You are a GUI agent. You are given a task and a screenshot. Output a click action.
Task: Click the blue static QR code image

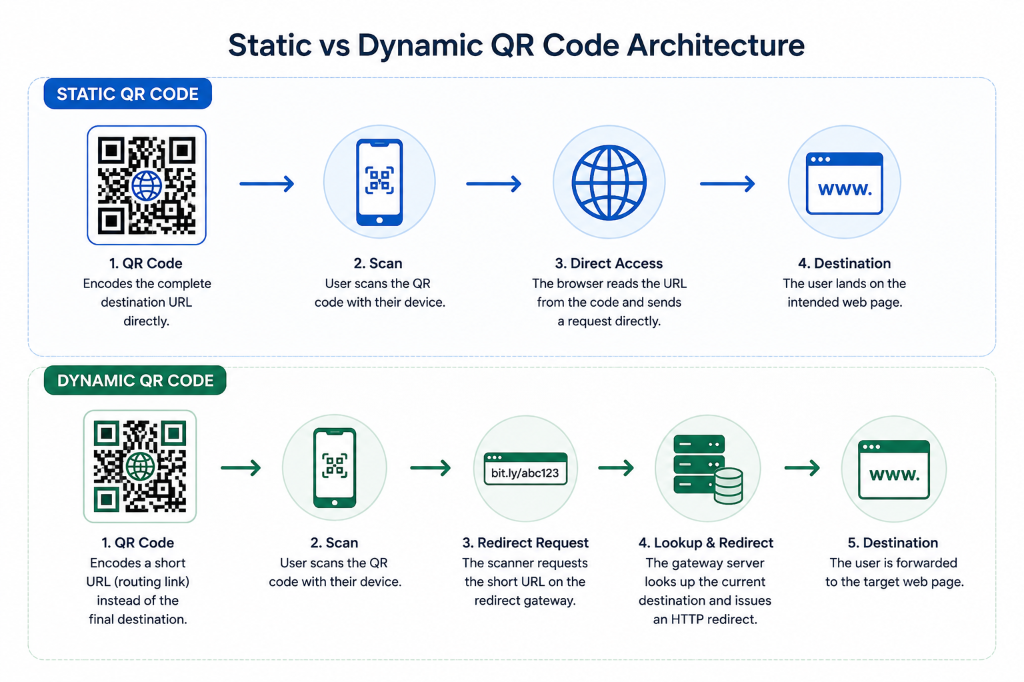(147, 185)
